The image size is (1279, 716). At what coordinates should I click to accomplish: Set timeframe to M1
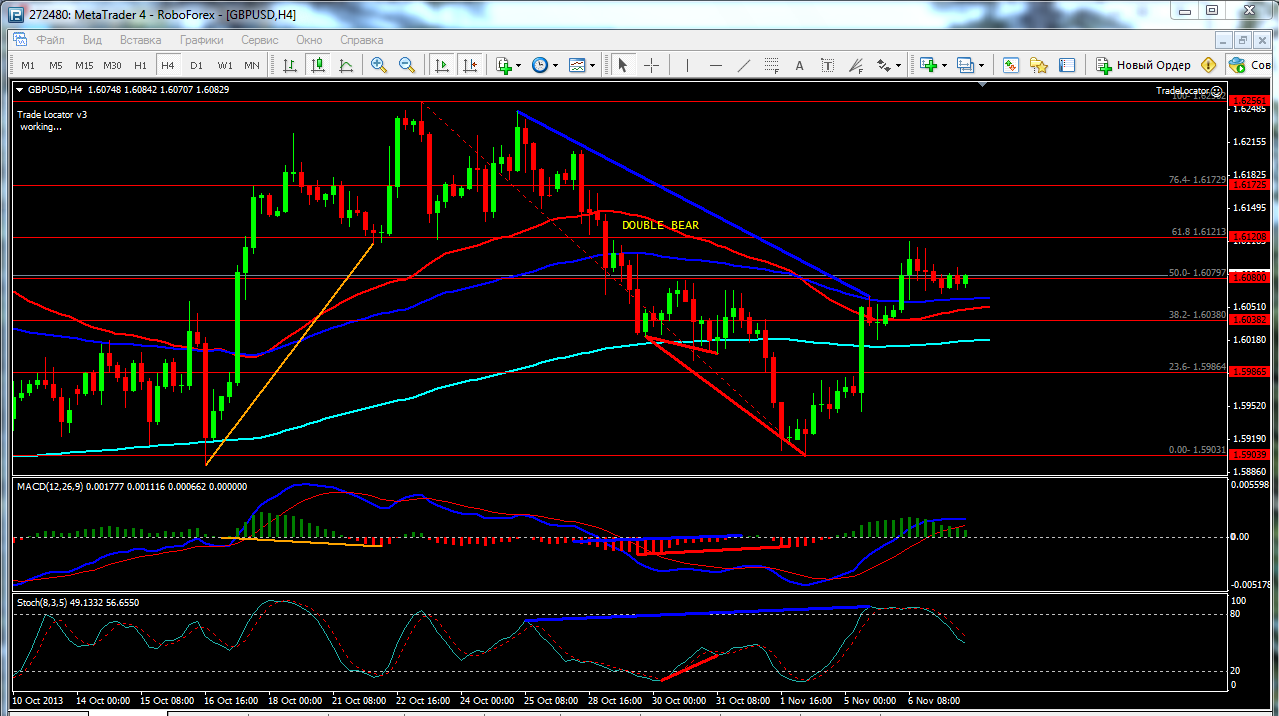(27, 65)
